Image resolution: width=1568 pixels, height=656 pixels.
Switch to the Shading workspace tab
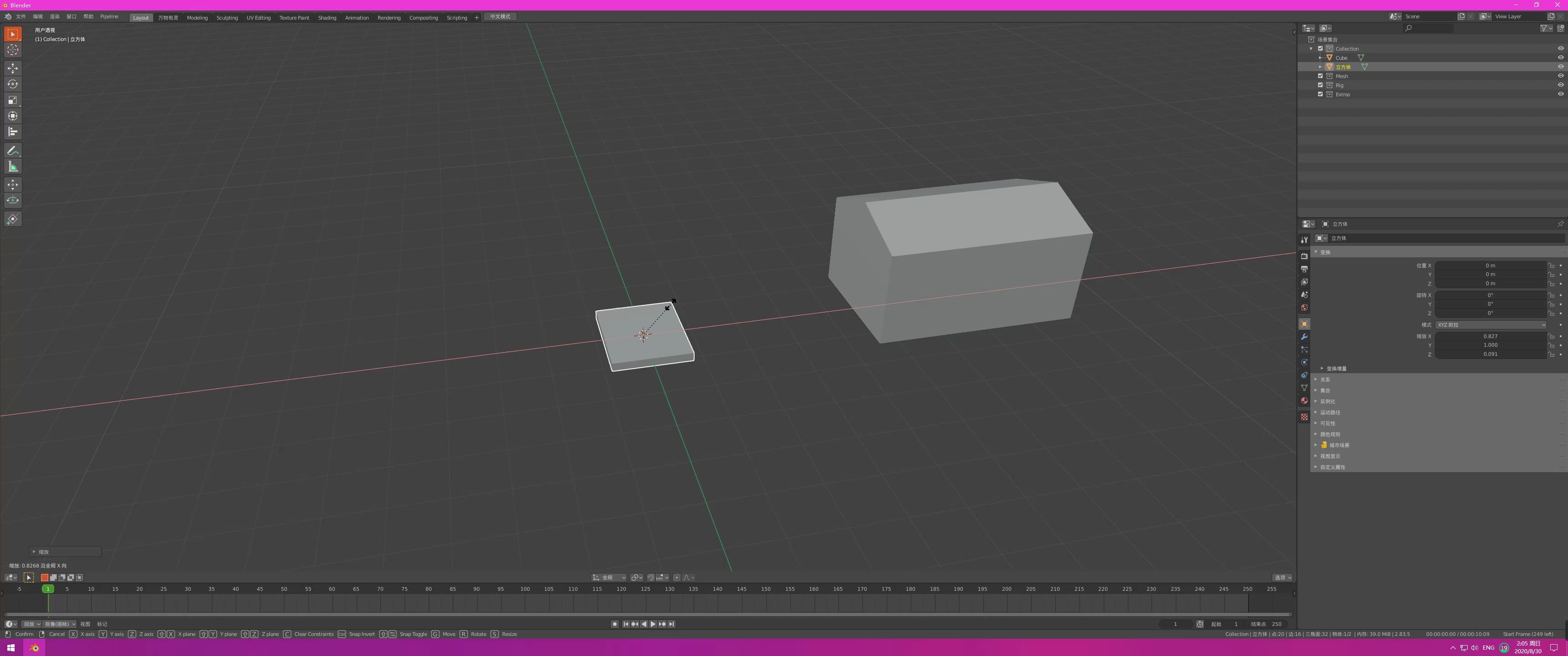(x=327, y=17)
